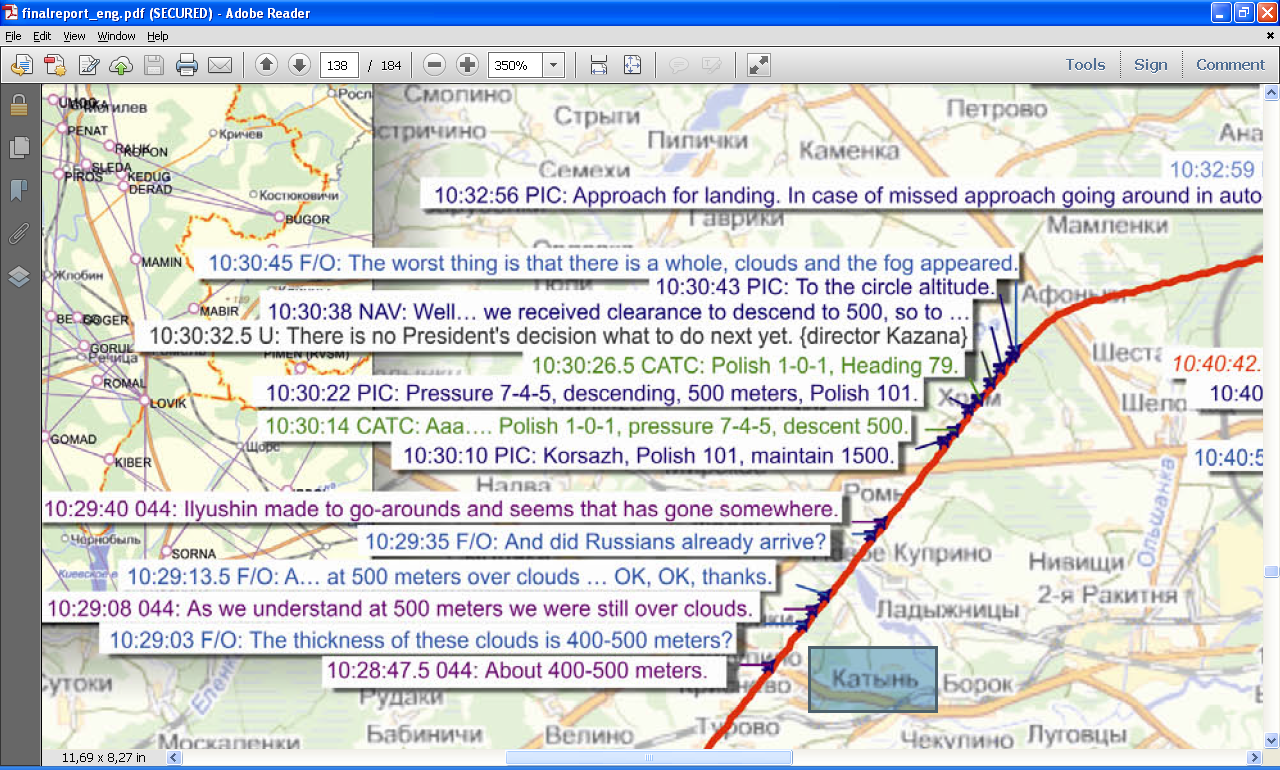Open the Help menu
The width and height of the screenshot is (1280, 770).
click(158, 36)
